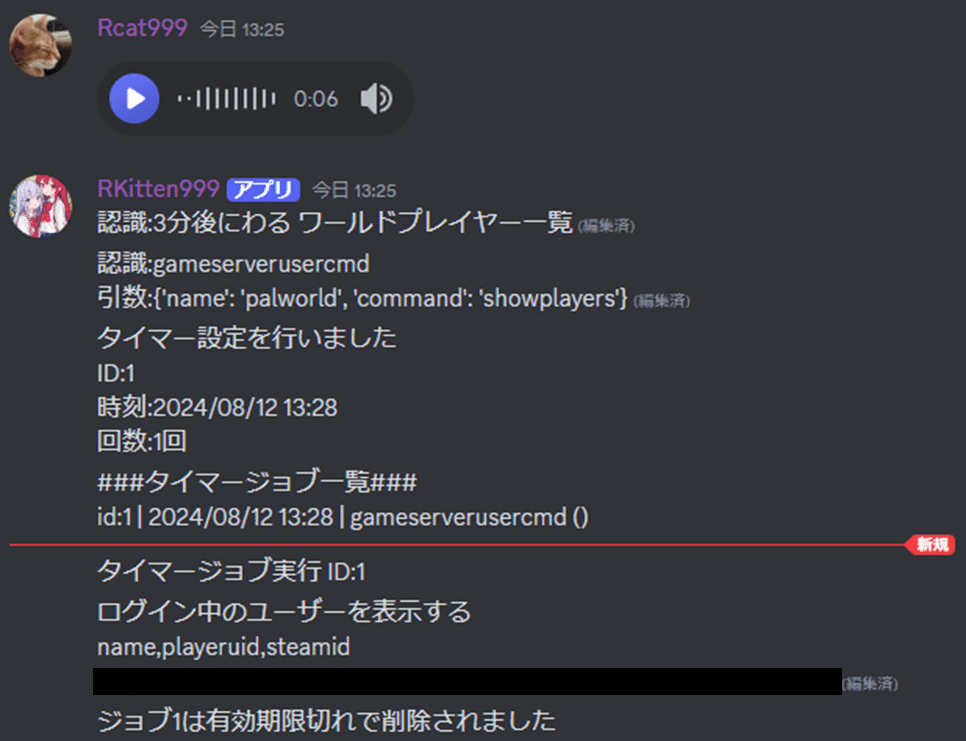The width and height of the screenshot is (966, 741).
Task: Play the 0:06 voice message
Action: click(x=134, y=99)
